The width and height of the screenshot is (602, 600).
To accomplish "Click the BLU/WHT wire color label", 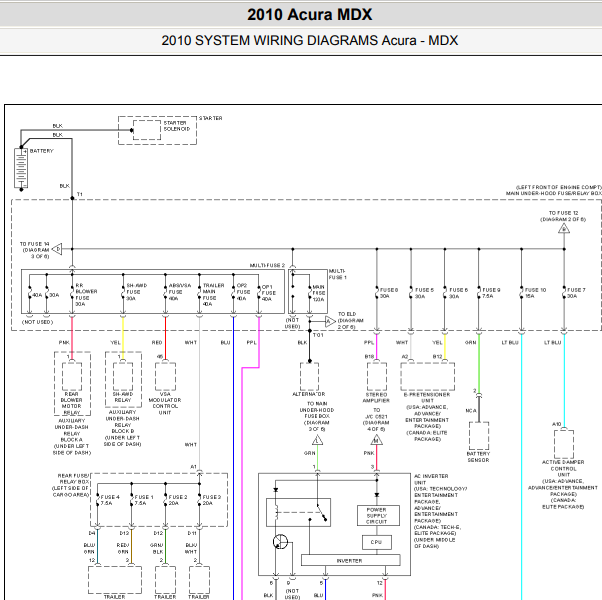I will click(x=191, y=549).
